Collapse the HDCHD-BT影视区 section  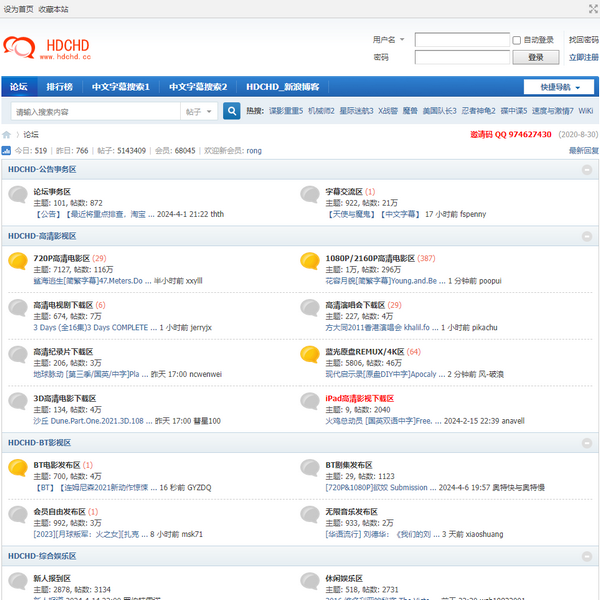pyautogui.click(x=587, y=443)
